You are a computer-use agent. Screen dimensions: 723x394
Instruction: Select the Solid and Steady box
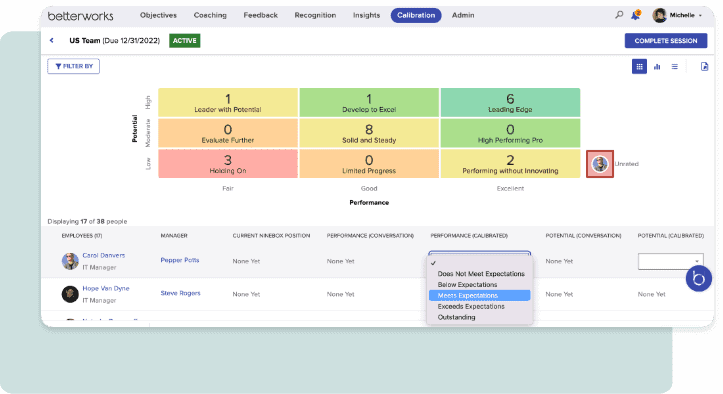(x=369, y=133)
